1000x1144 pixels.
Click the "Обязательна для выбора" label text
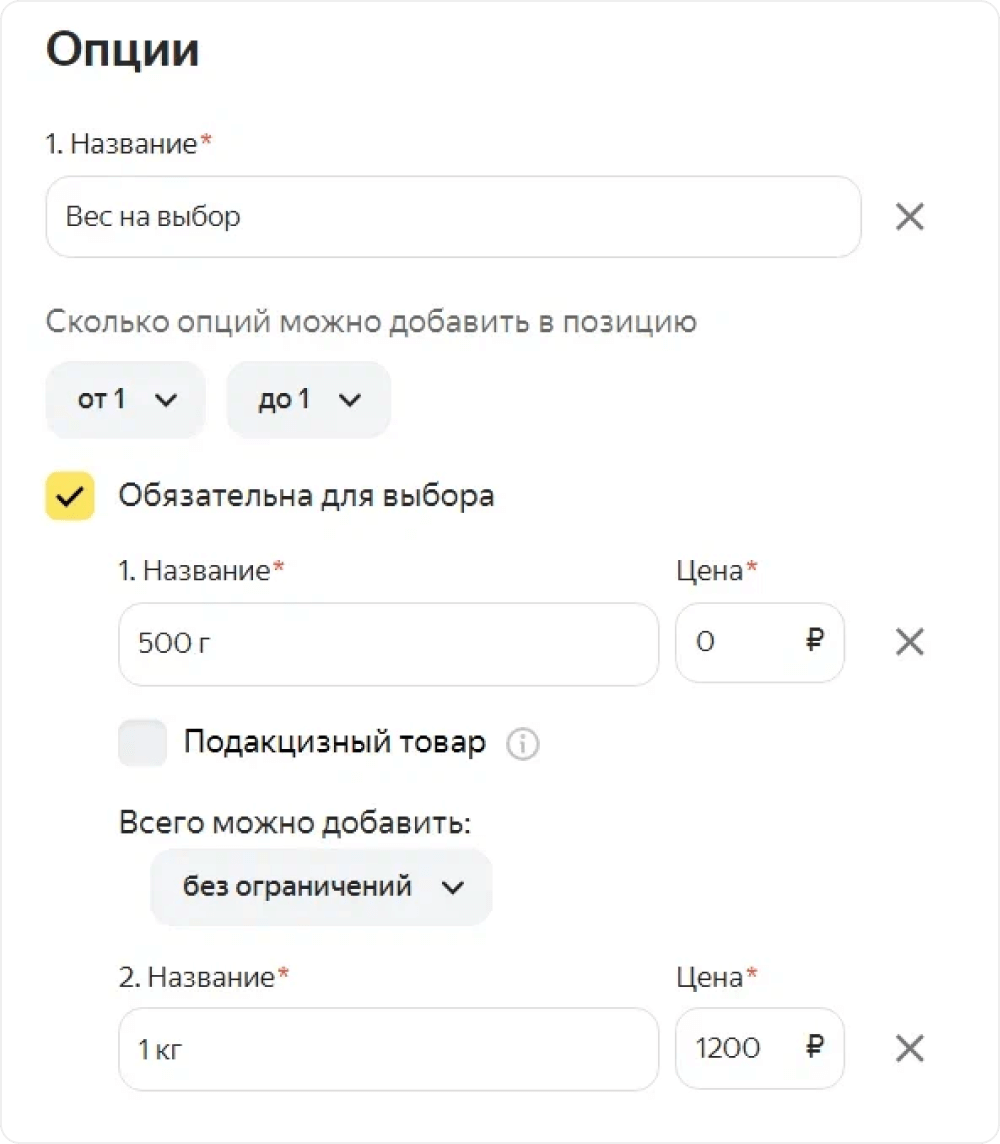coord(306,496)
